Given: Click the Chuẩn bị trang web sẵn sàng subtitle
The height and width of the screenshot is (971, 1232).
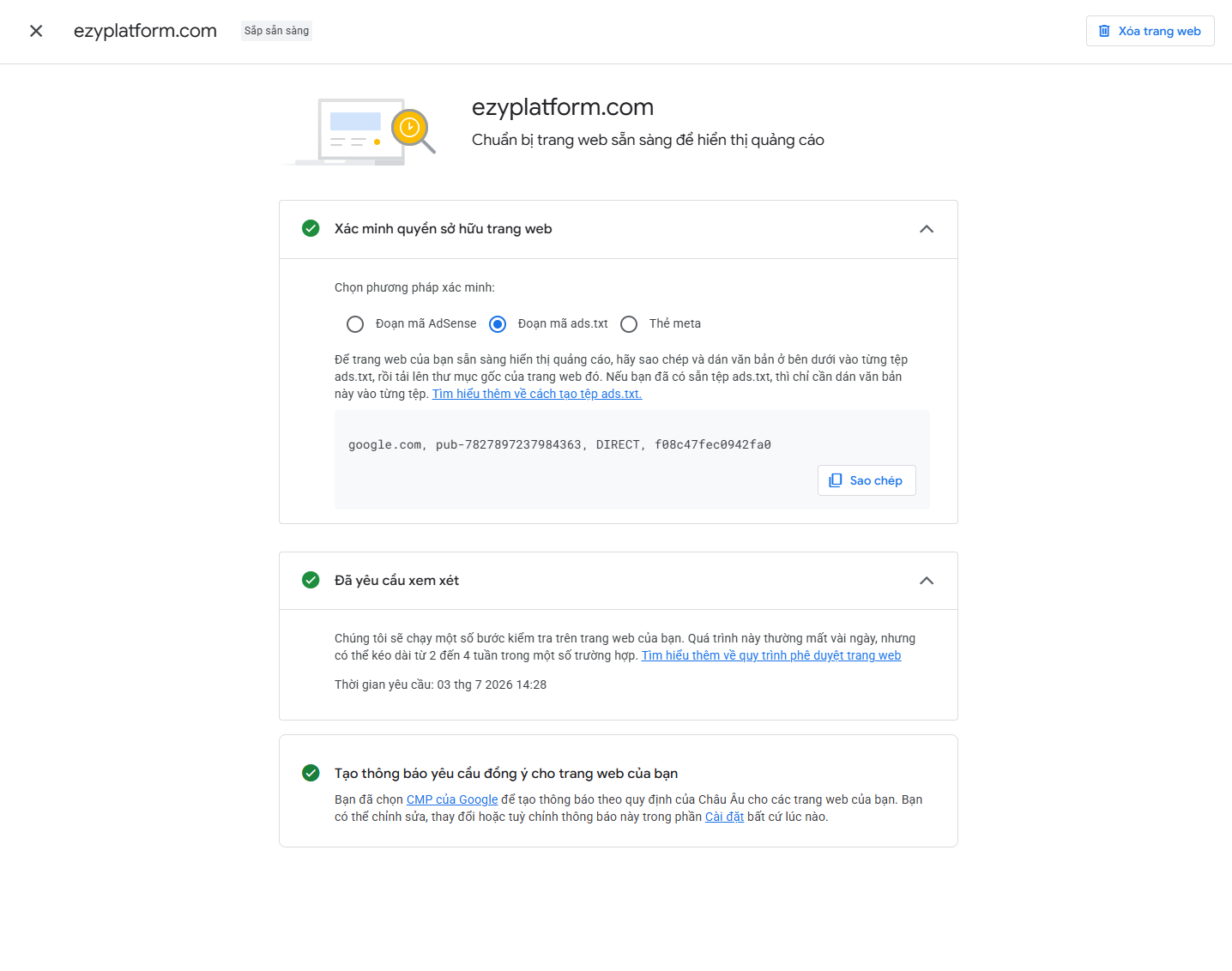Looking at the screenshot, I should click(x=648, y=140).
